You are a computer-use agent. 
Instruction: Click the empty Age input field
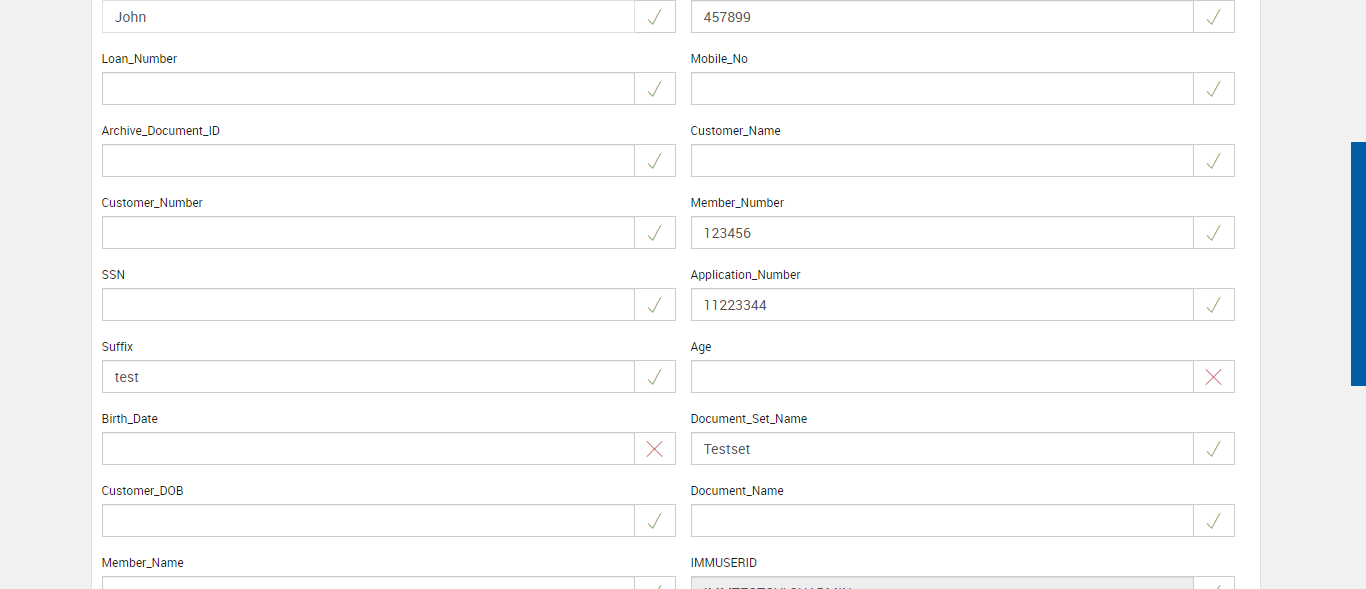click(x=941, y=377)
